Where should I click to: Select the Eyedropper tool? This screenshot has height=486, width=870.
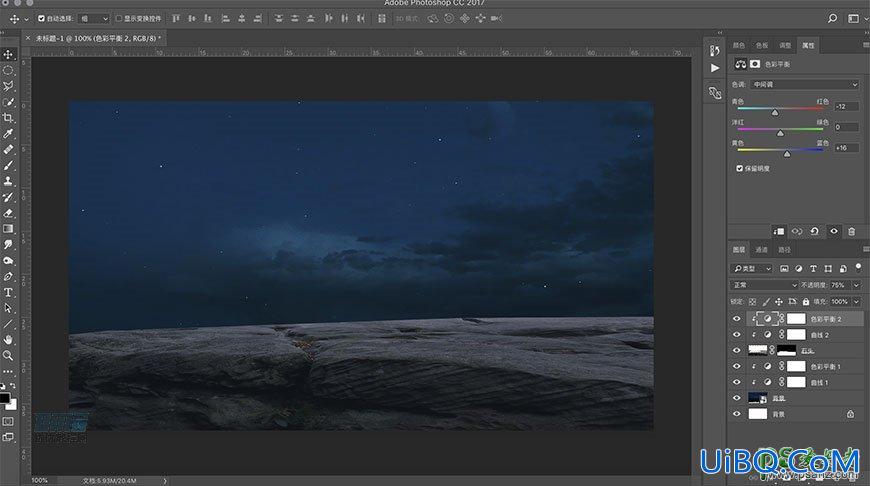8,134
